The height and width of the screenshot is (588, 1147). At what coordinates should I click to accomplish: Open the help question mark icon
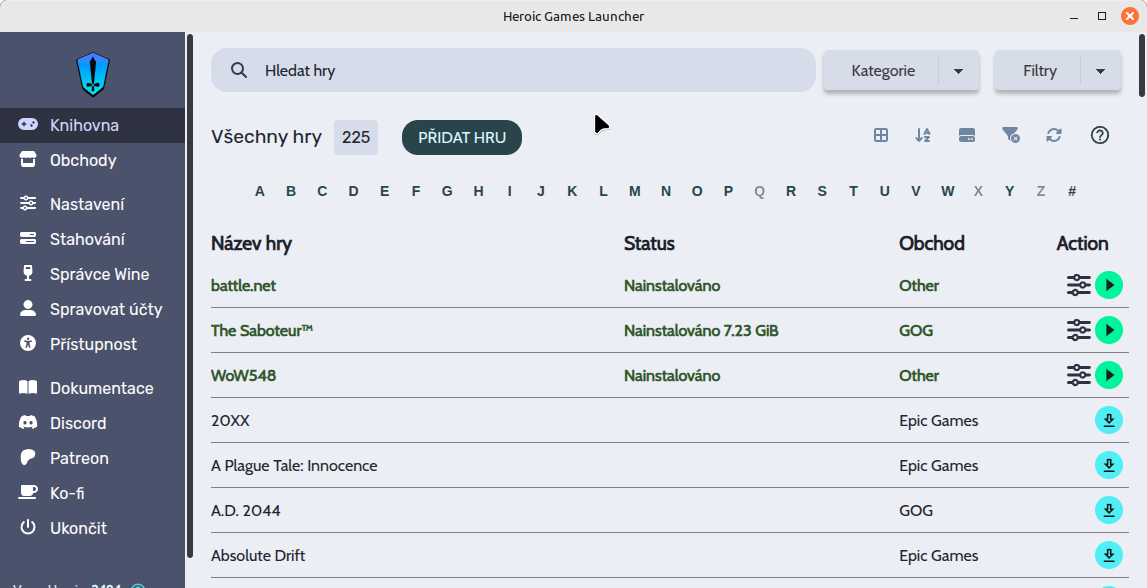tap(1100, 135)
